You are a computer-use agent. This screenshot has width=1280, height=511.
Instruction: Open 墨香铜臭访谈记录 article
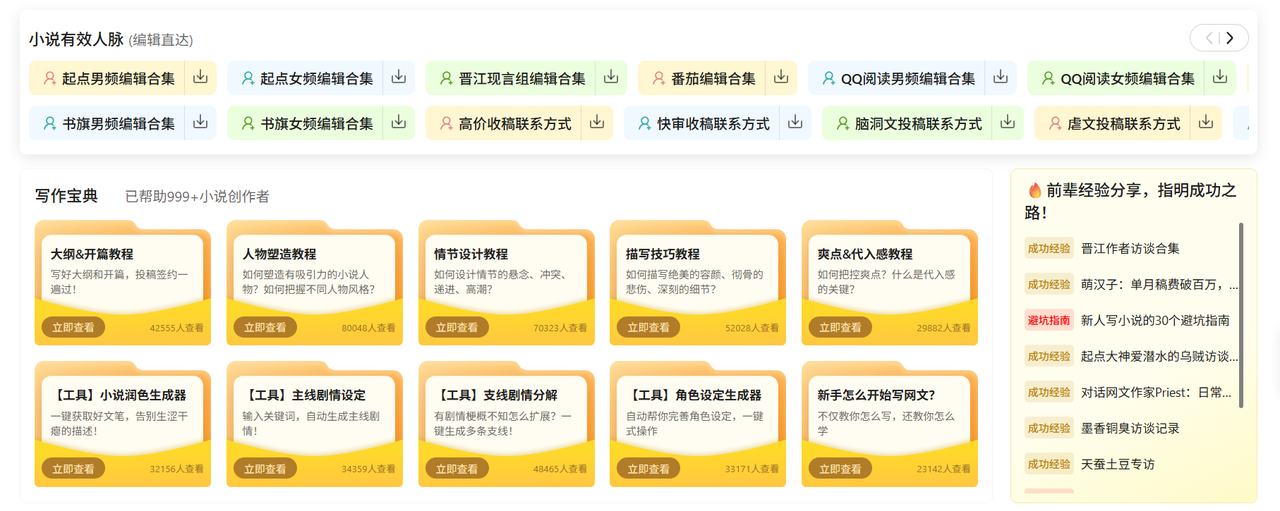[1130, 429]
